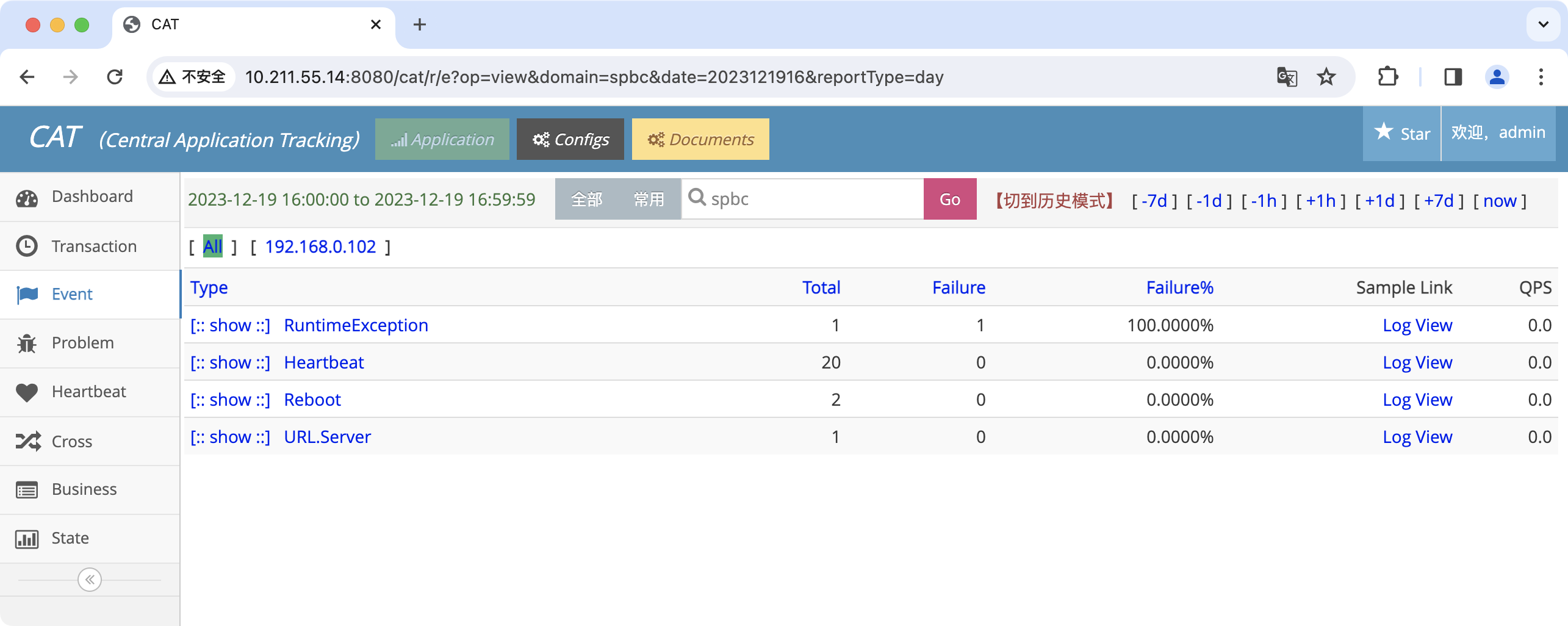Open the Cross report
This screenshot has width=1568, height=626.
pos(71,441)
